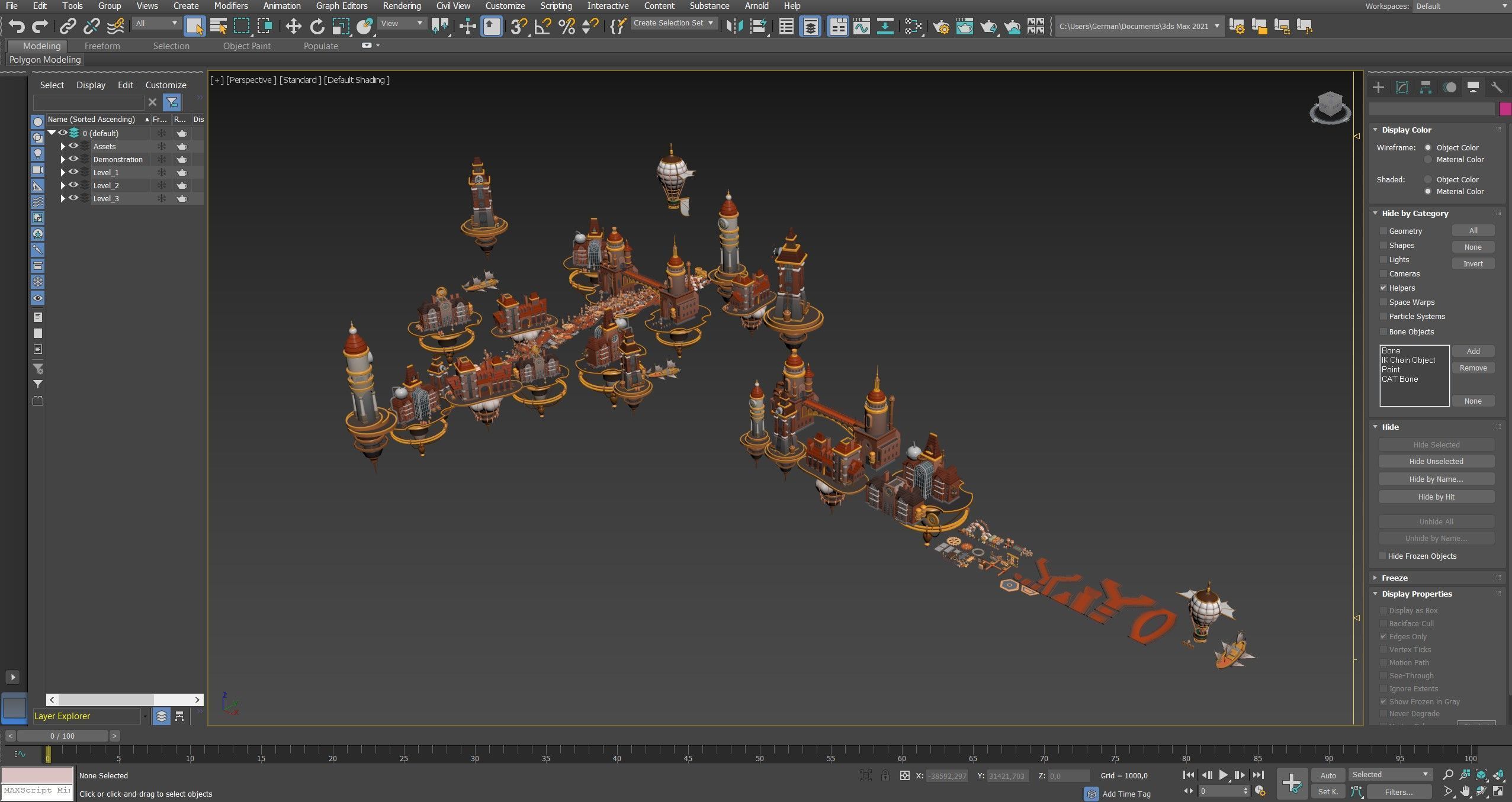Switch to the Create command panel

[1378, 88]
